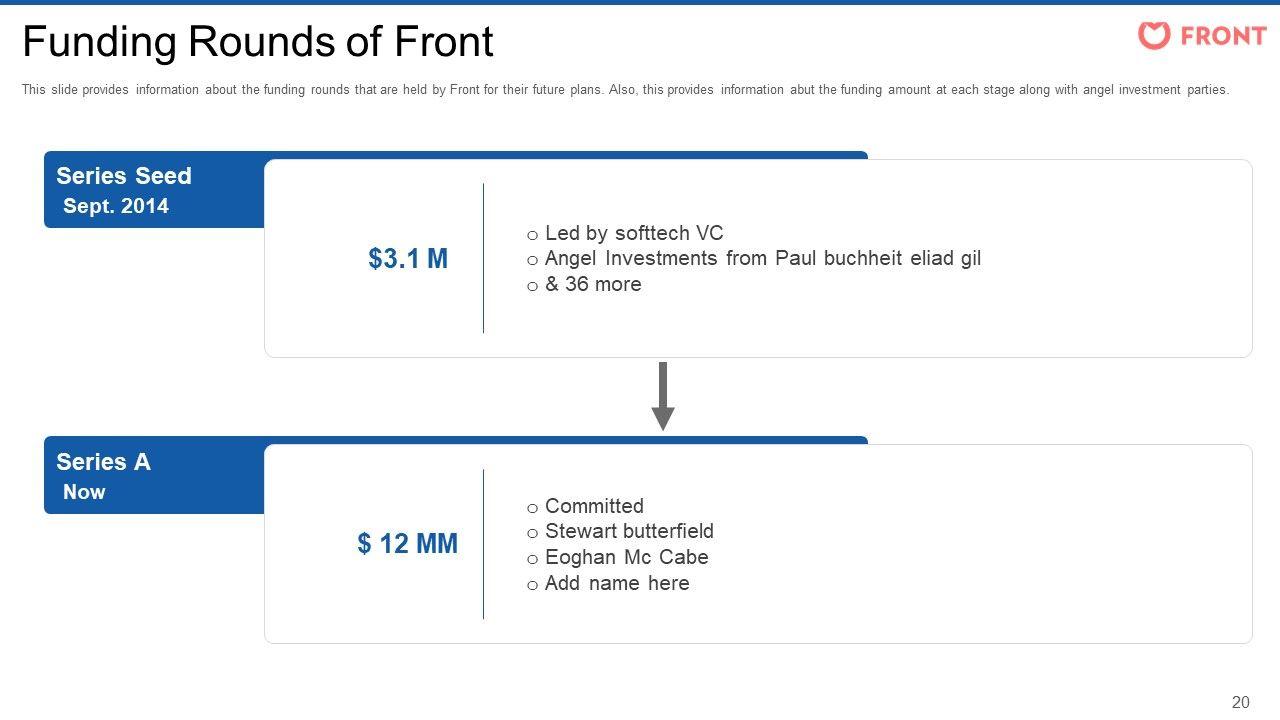1280x720 pixels.
Task: Click the slide page number 20
Action: point(1240,702)
